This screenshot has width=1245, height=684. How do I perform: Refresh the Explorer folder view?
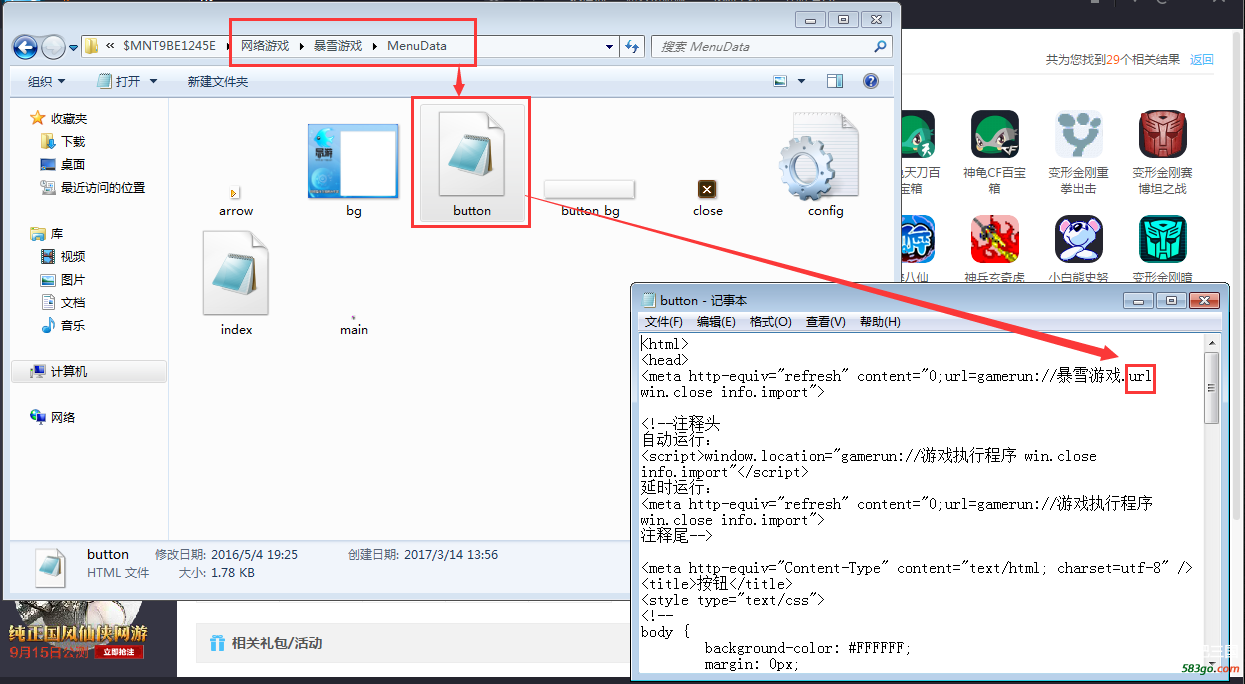pos(632,46)
